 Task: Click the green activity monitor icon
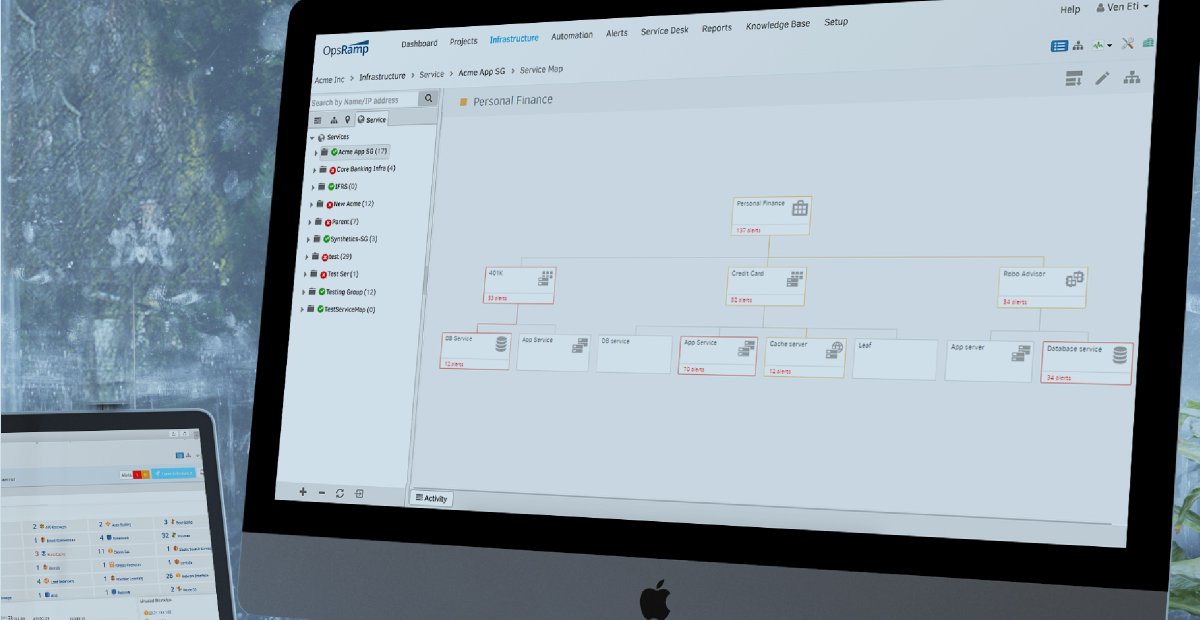[1098, 45]
